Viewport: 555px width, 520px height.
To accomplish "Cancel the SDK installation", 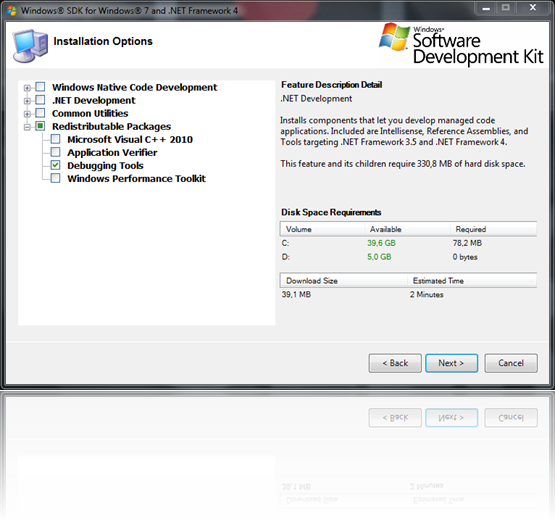I will 511,363.
